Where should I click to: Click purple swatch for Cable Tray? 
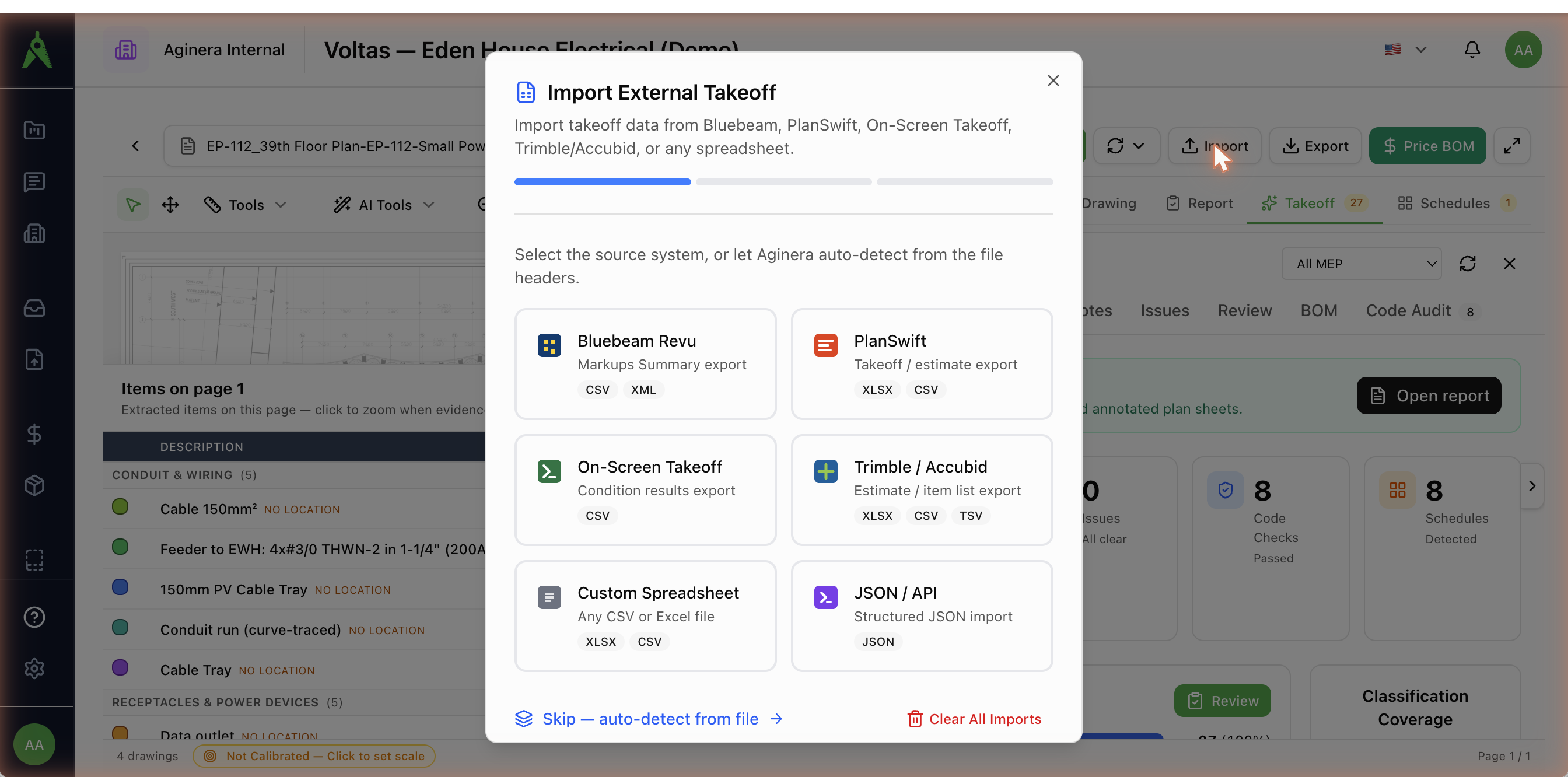(120, 667)
